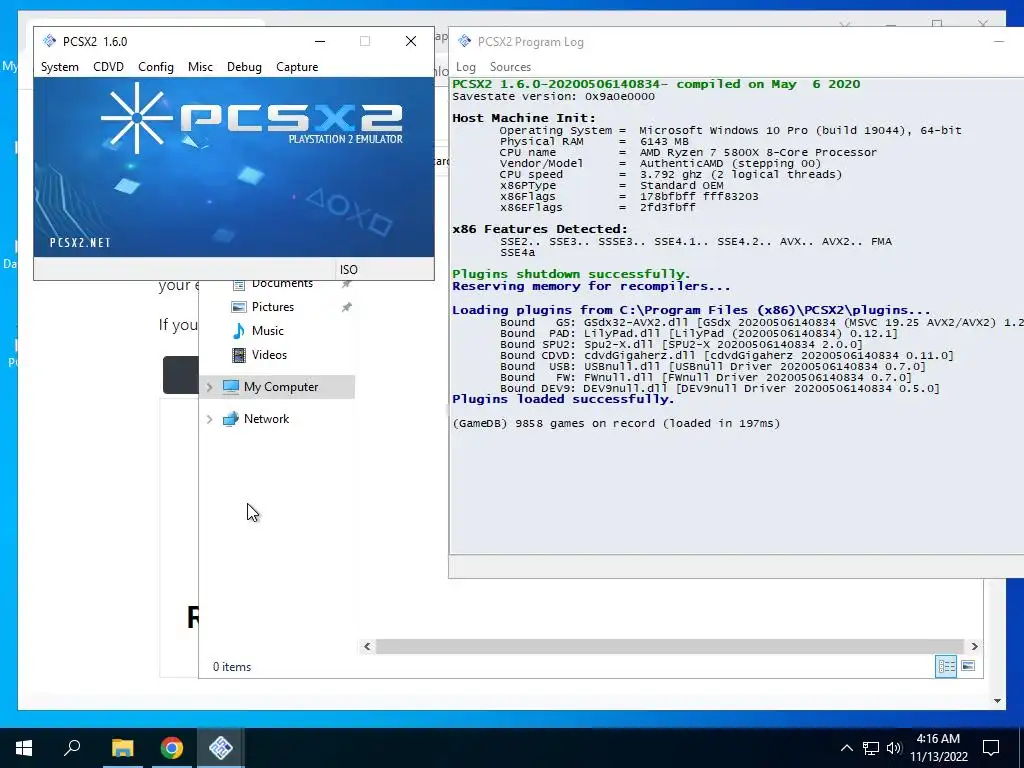1024x768 pixels.
Task: Click 'Plugins loaded successfully.' log line
Action: click(563, 399)
